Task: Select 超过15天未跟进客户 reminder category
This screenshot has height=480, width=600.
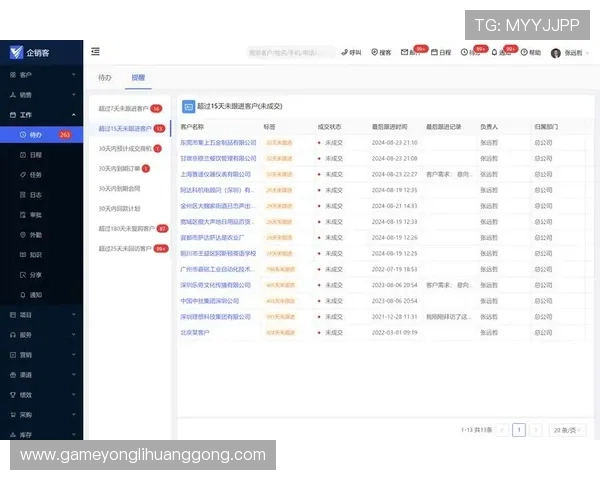Action: pyautogui.click(x=130, y=129)
